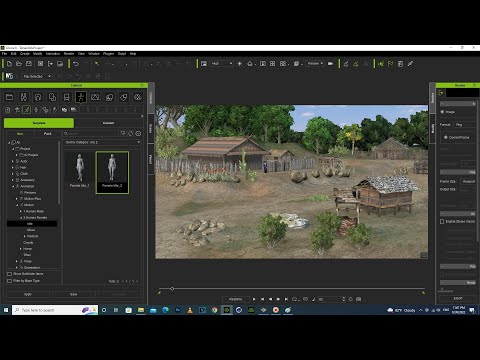Select the Current Frame radio option
480x360 pixels.
coord(446,137)
